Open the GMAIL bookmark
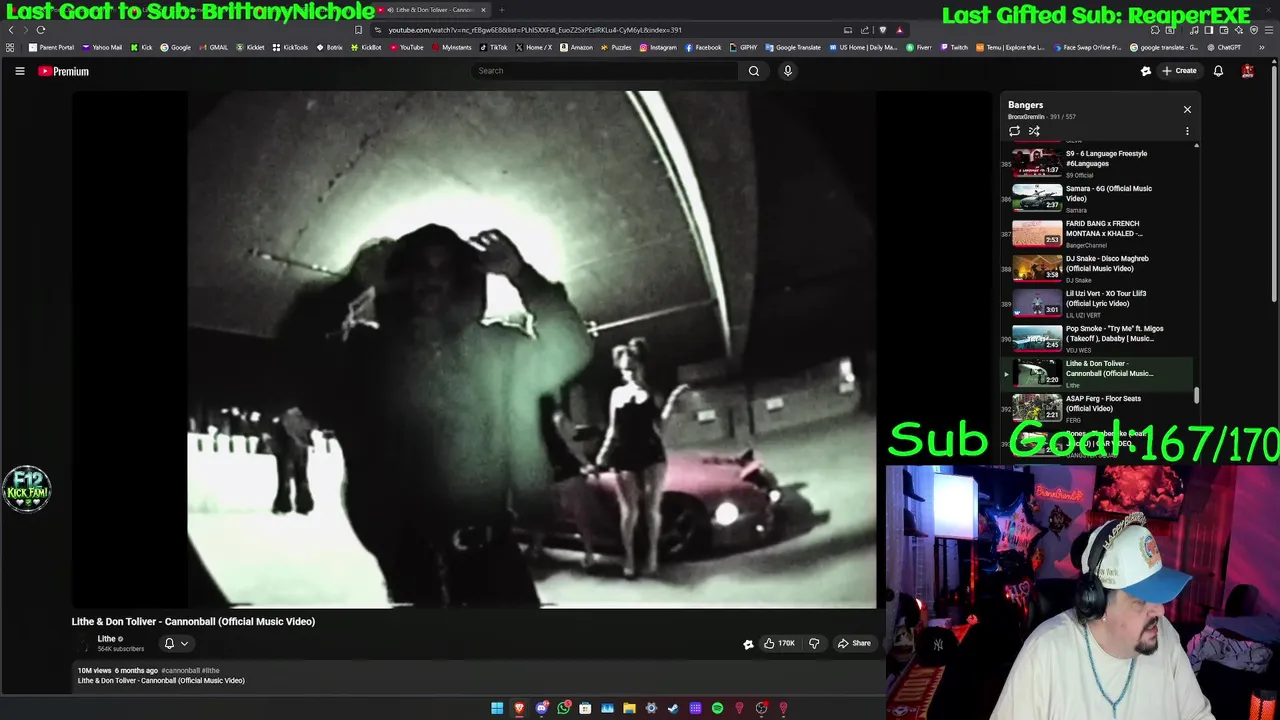1280x720 pixels. 213,47
